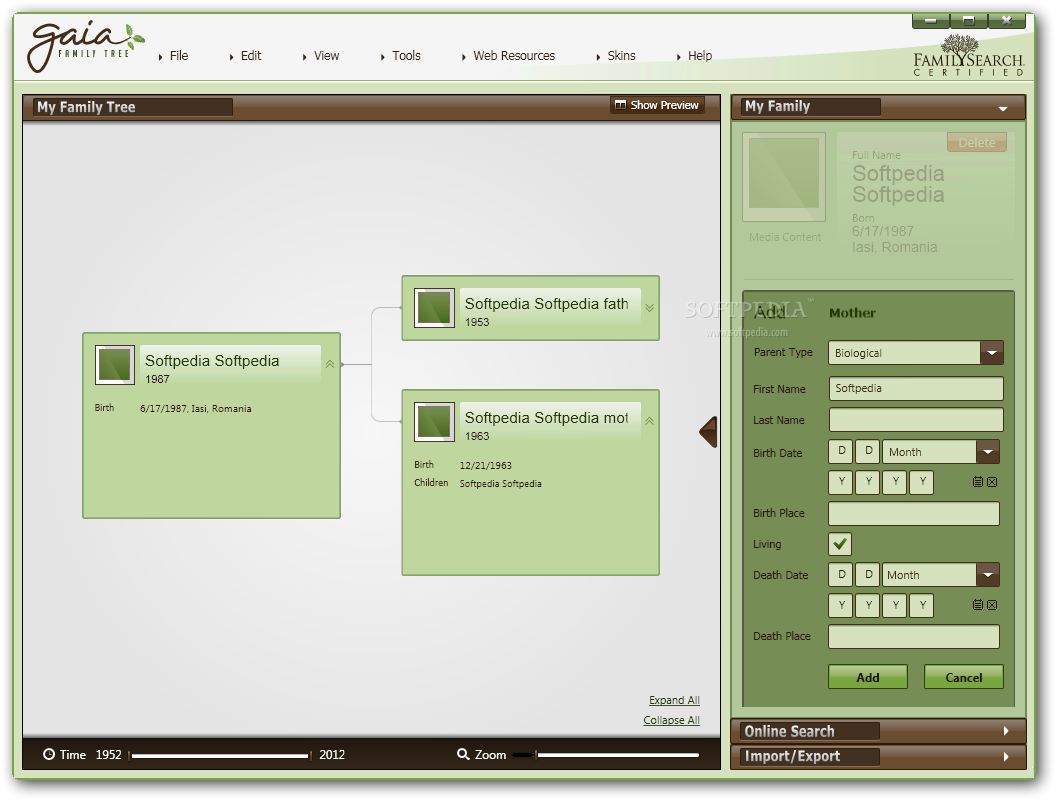Click the My Family Tree title label

pyautogui.click(x=86, y=107)
